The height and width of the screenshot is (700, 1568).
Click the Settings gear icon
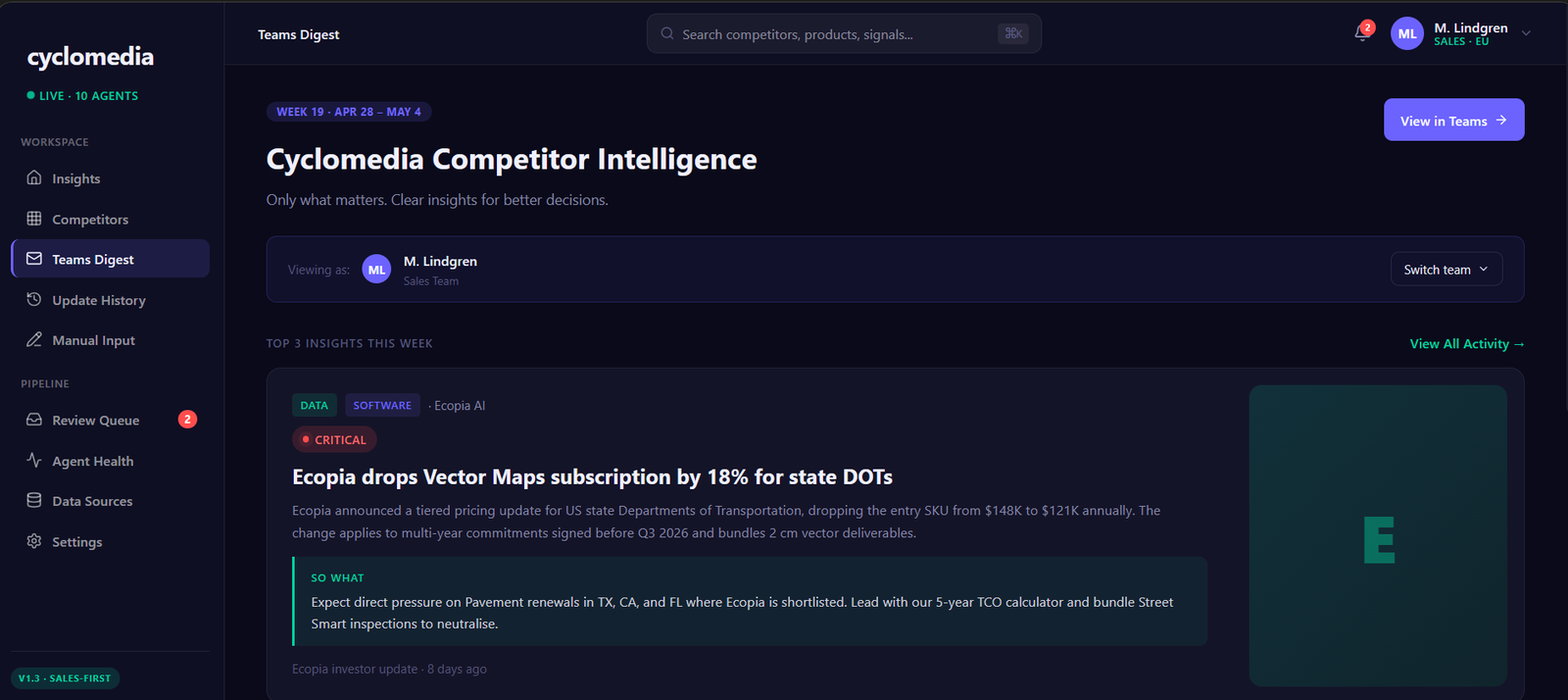[34, 541]
